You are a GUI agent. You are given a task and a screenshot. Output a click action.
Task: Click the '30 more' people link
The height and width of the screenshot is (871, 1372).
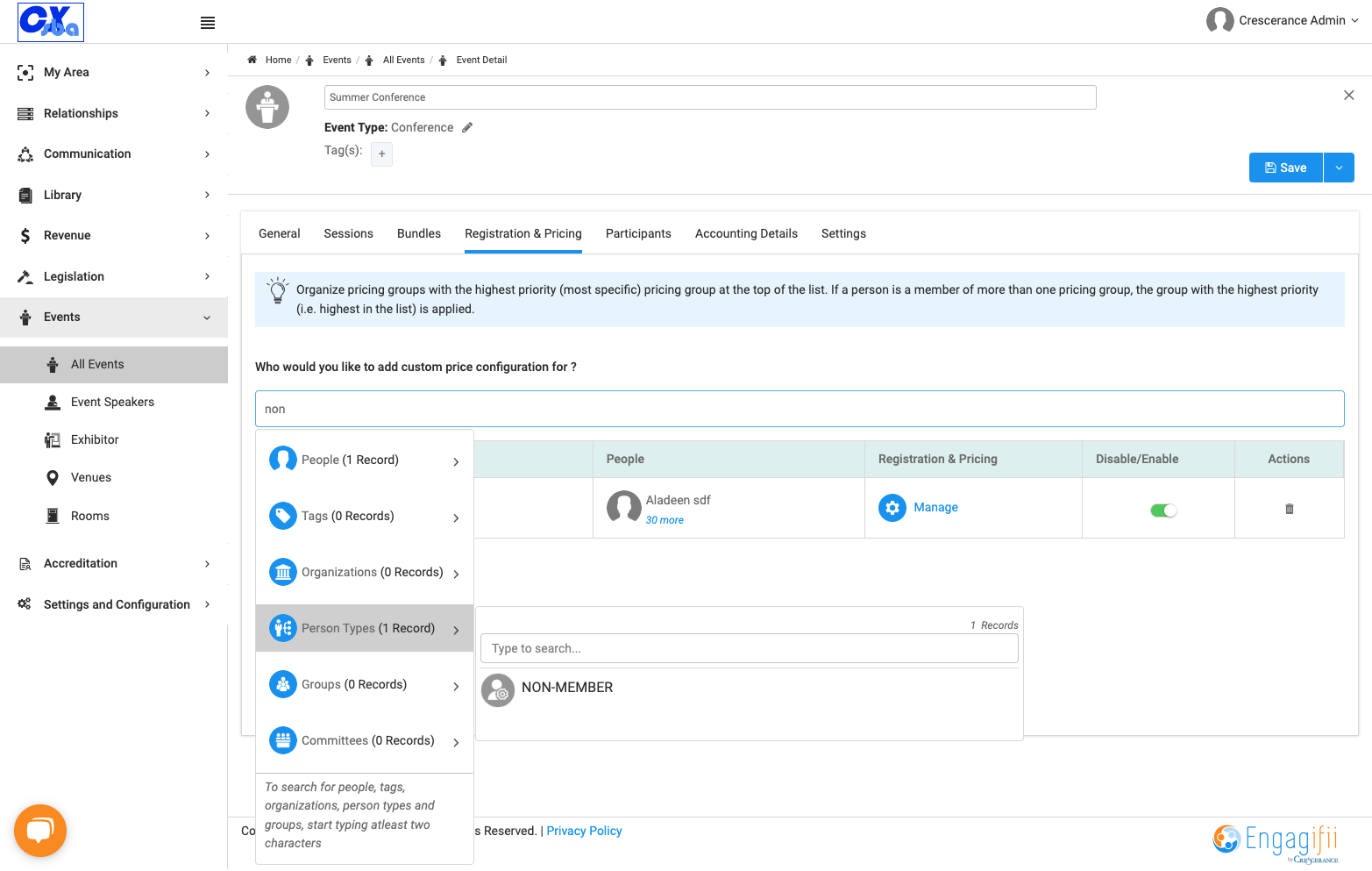(665, 520)
